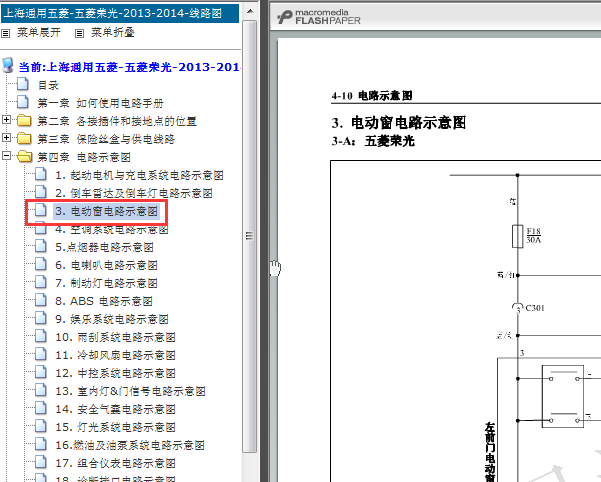Click page icon of 10. 雨刮系统电路示意图
This screenshot has width=601, height=482.
(41, 336)
